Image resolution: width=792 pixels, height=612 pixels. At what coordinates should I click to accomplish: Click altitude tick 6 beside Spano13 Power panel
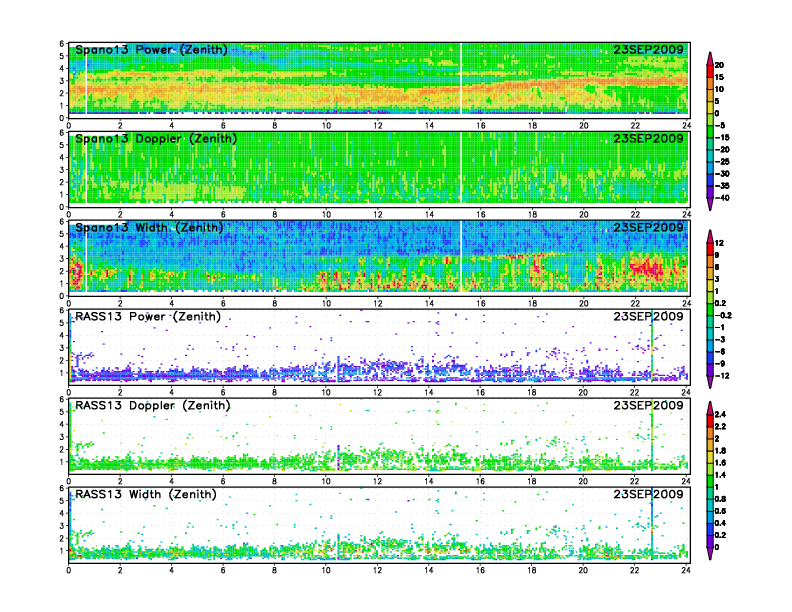click(62, 44)
